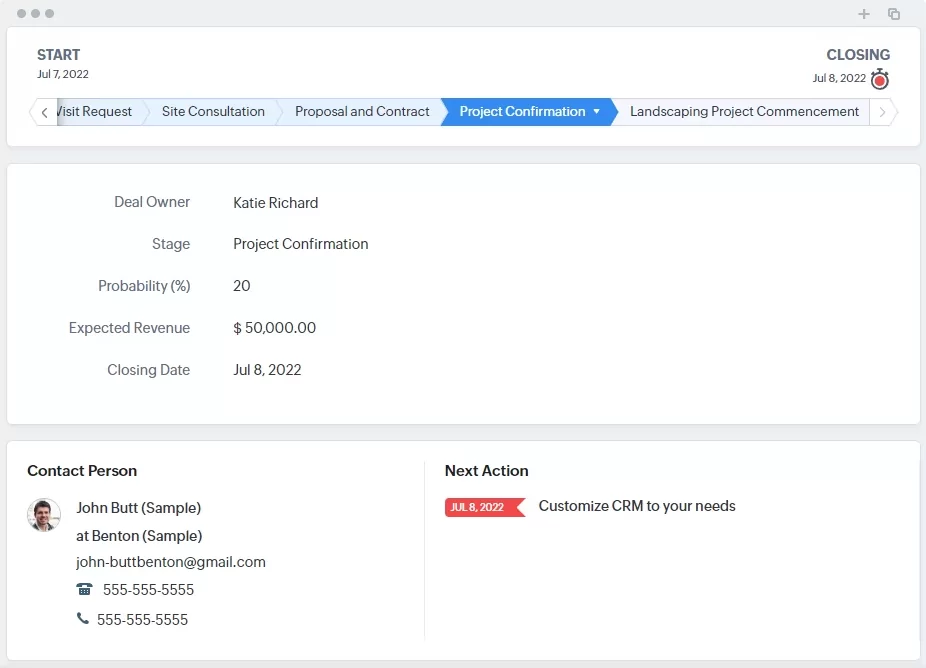926x668 pixels.
Task: Select the Visit Request stage
Action: [96, 112]
